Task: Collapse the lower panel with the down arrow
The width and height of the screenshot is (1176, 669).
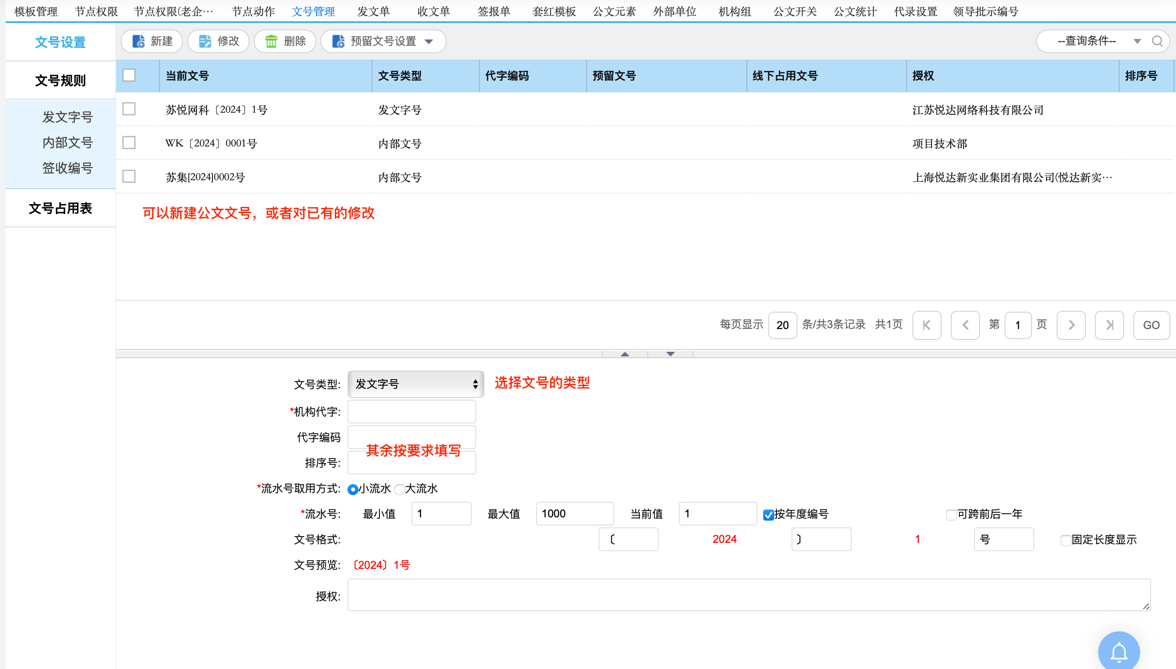Action: (669, 353)
